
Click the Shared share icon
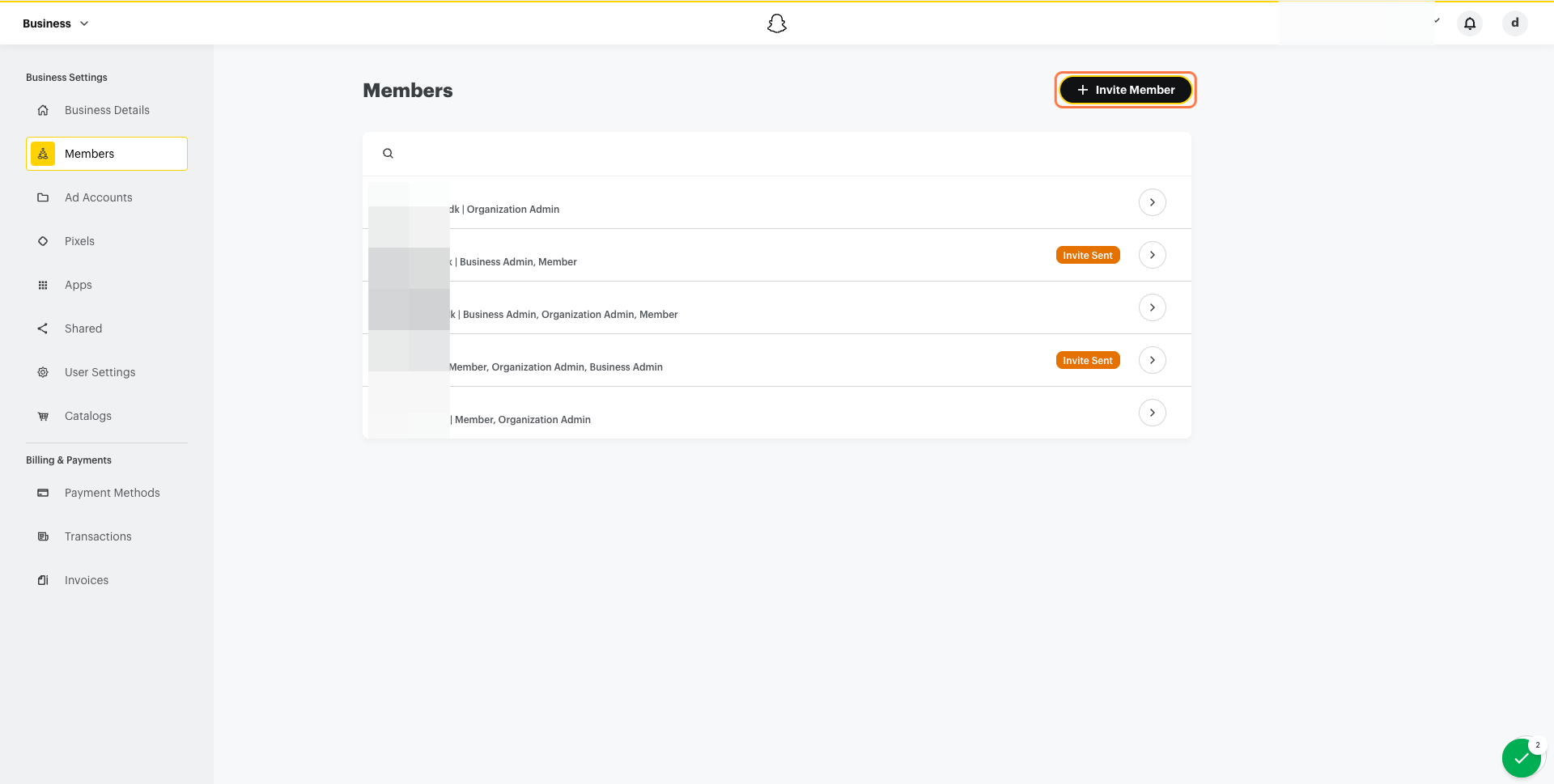pos(43,328)
